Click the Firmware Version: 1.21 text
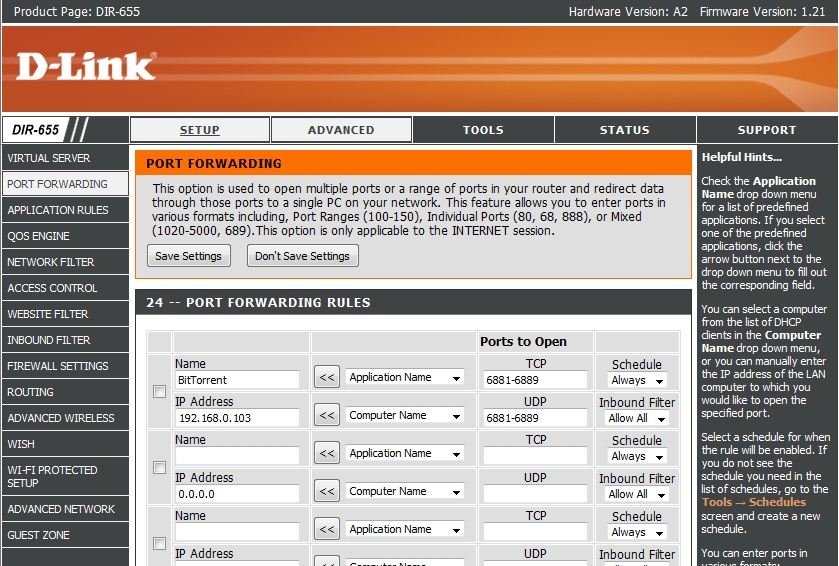 pyautogui.click(x=762, y=11)
